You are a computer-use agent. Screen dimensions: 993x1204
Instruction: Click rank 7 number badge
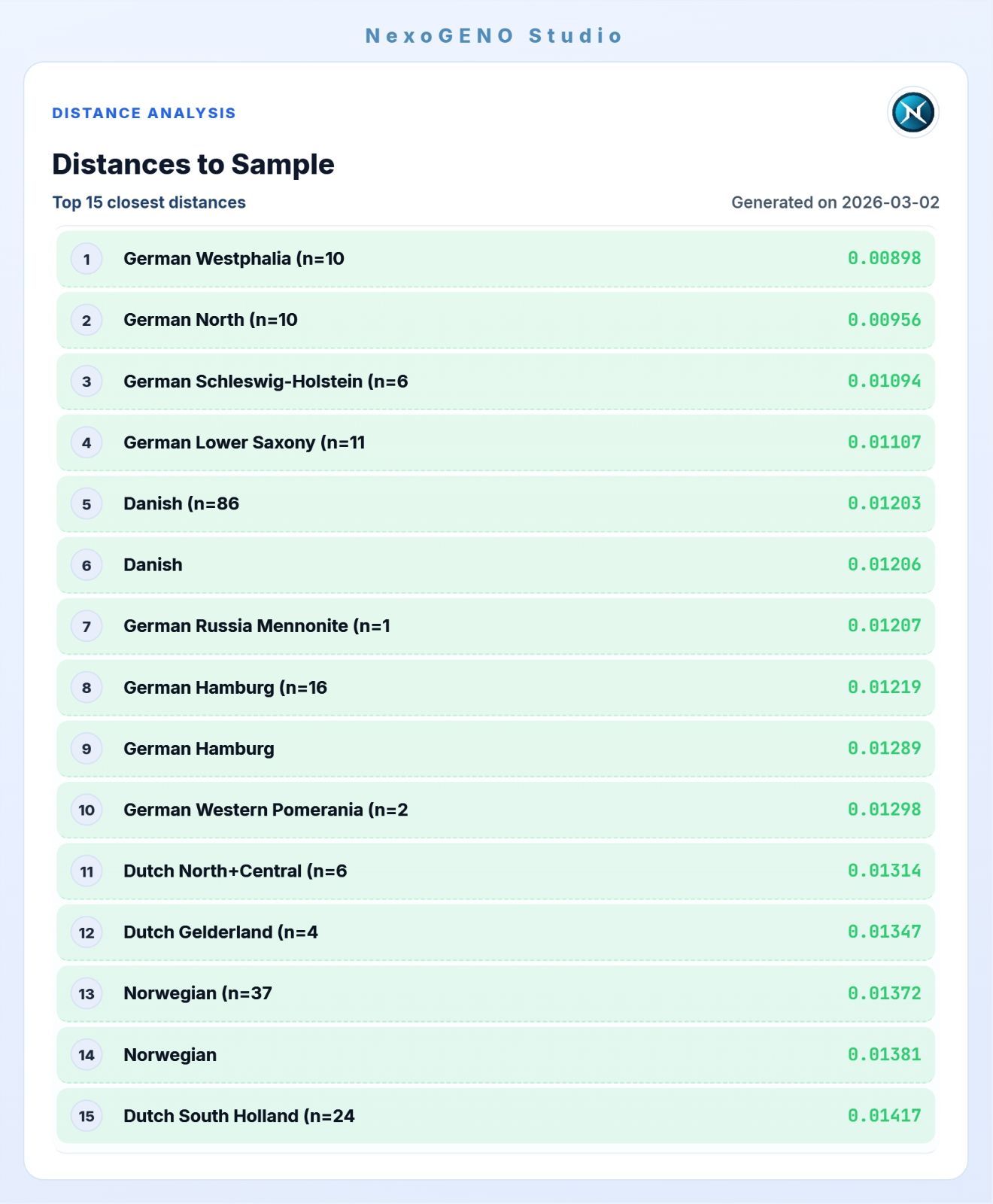tap(87, 627)
